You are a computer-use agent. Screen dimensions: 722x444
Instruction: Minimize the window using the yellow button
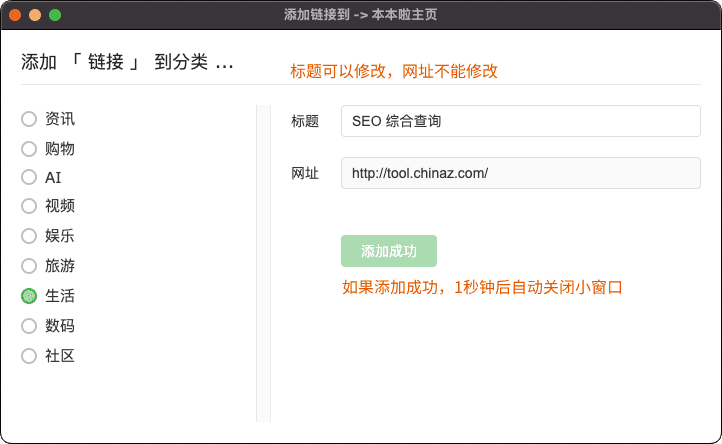(x=35, y=15)
